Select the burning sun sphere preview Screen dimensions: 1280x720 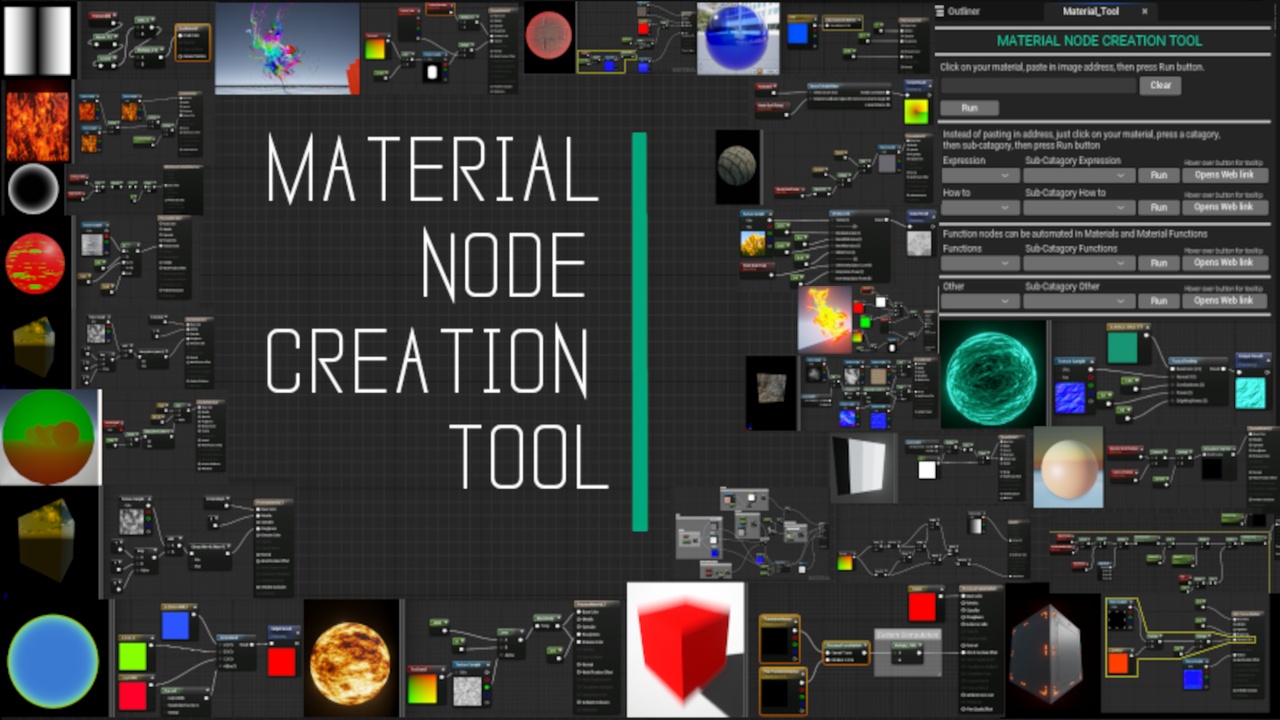click(x=351, y=659)
